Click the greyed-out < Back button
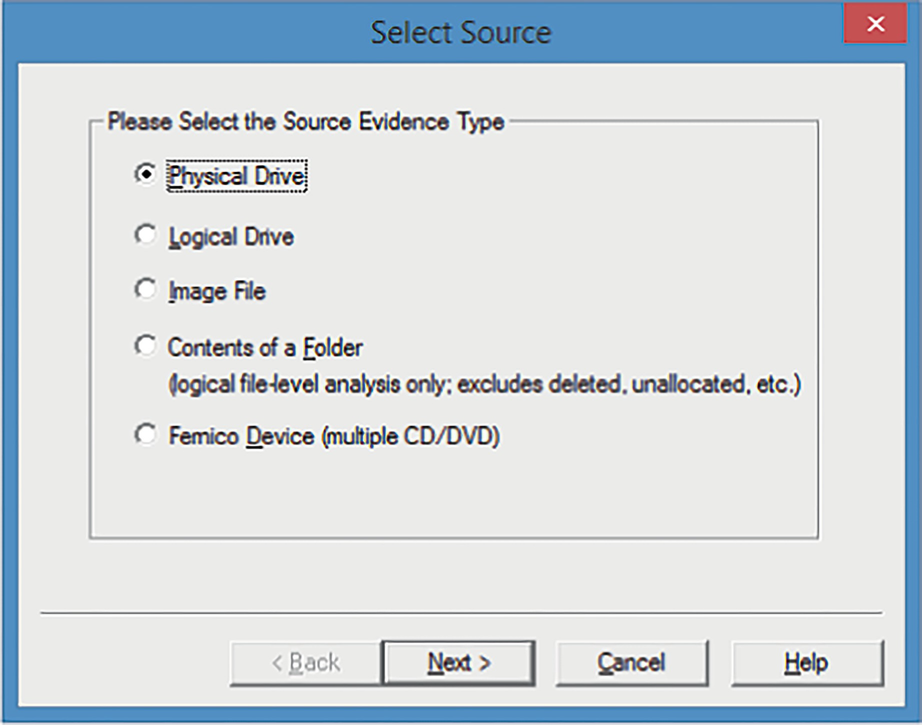 coord(306,662)
